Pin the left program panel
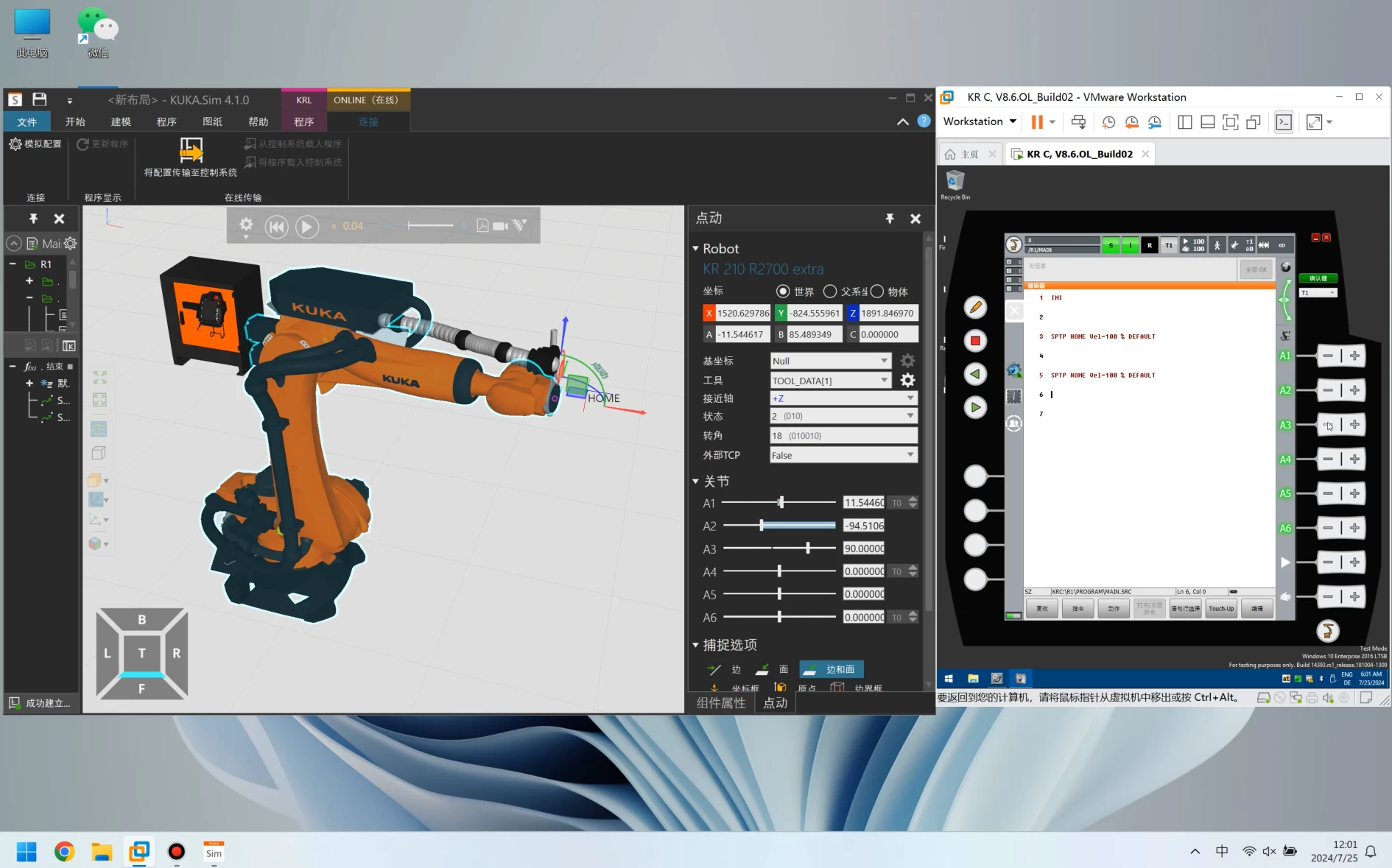1392x868 pixels. (33, 219)
